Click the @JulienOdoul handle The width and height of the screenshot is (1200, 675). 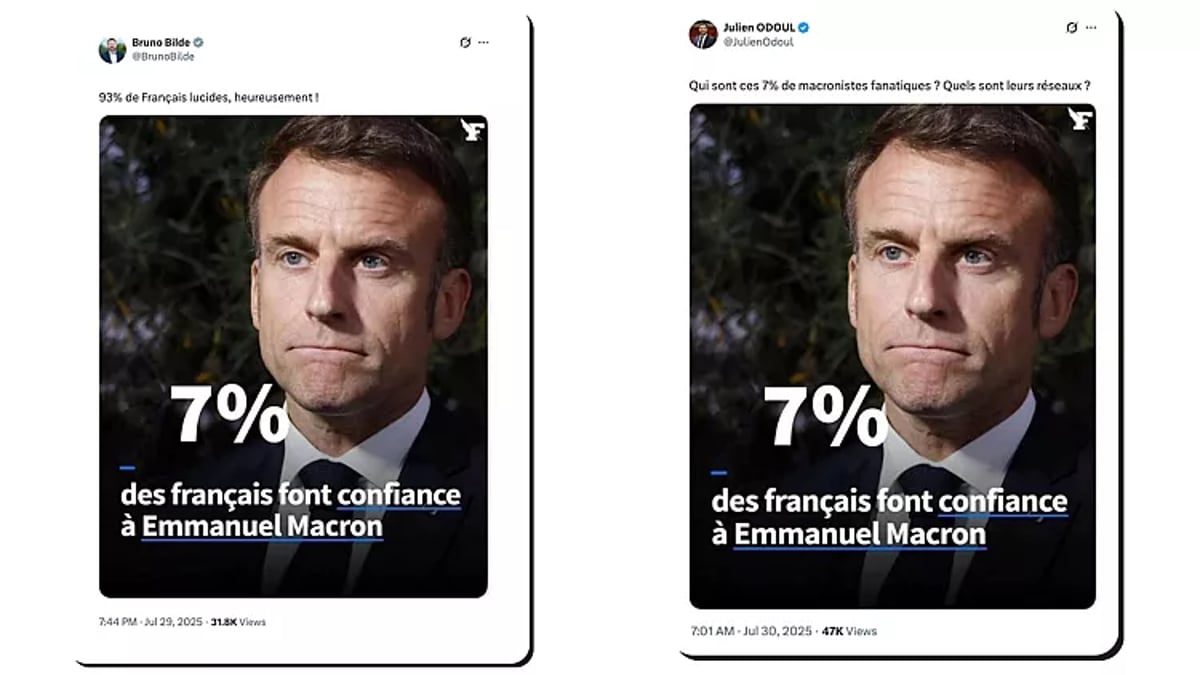pyautogui.click(x=760, y=43)
